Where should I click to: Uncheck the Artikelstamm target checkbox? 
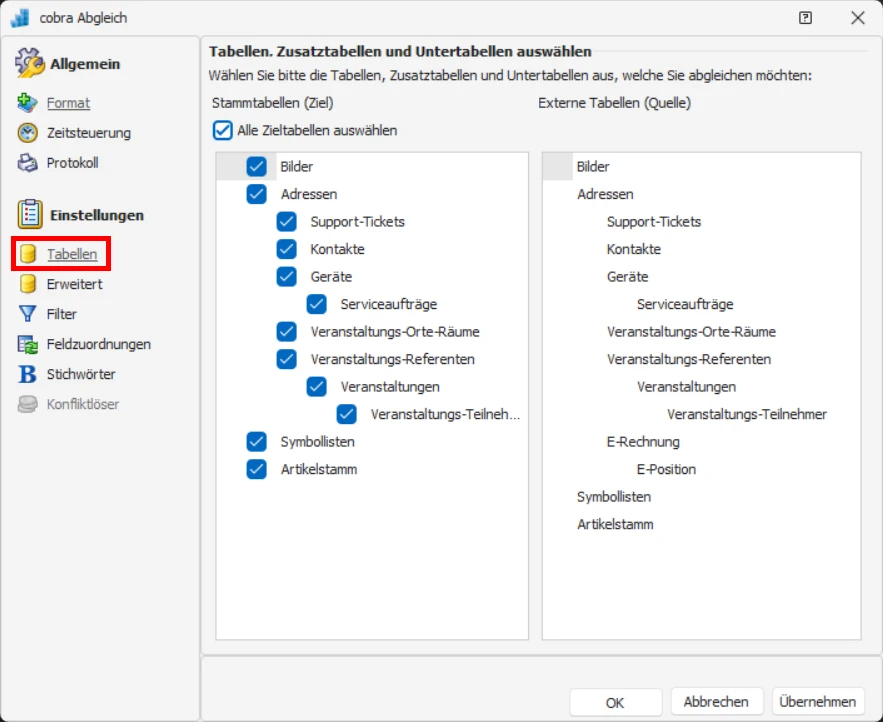click(256, 469)
